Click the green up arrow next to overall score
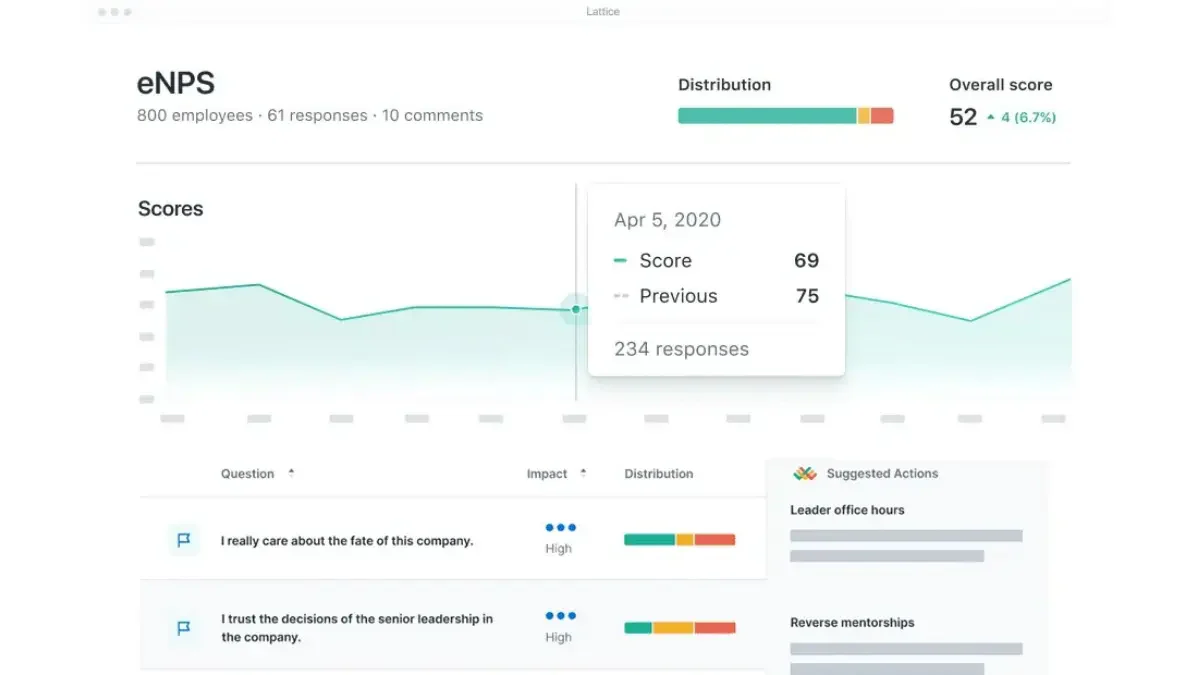The height and width of the screenshot is (675, 1200). 991,117
